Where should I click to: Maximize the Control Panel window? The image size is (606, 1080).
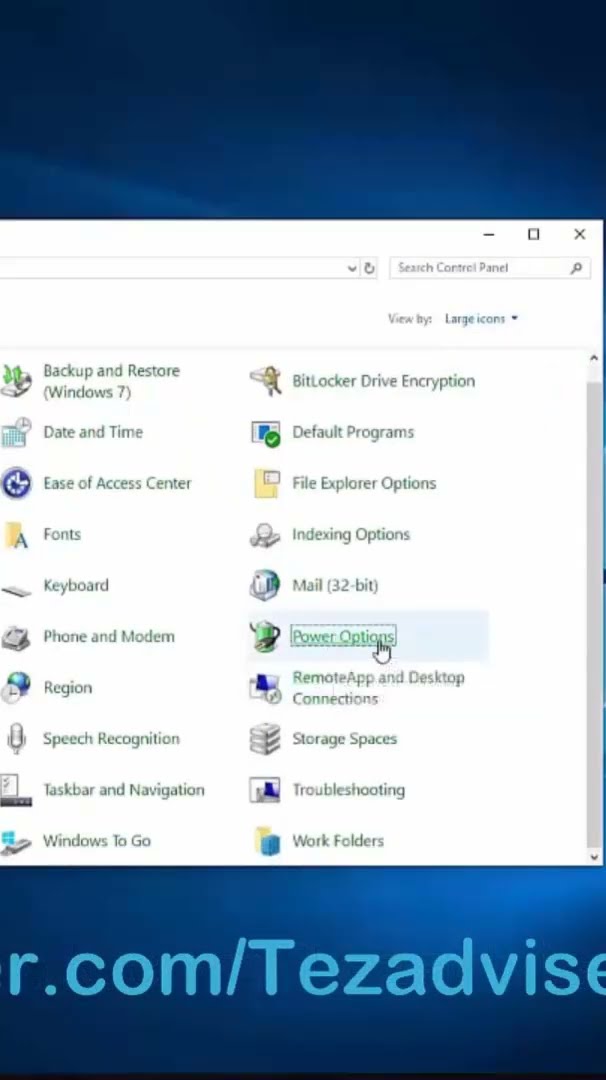[x=534, y=235]
